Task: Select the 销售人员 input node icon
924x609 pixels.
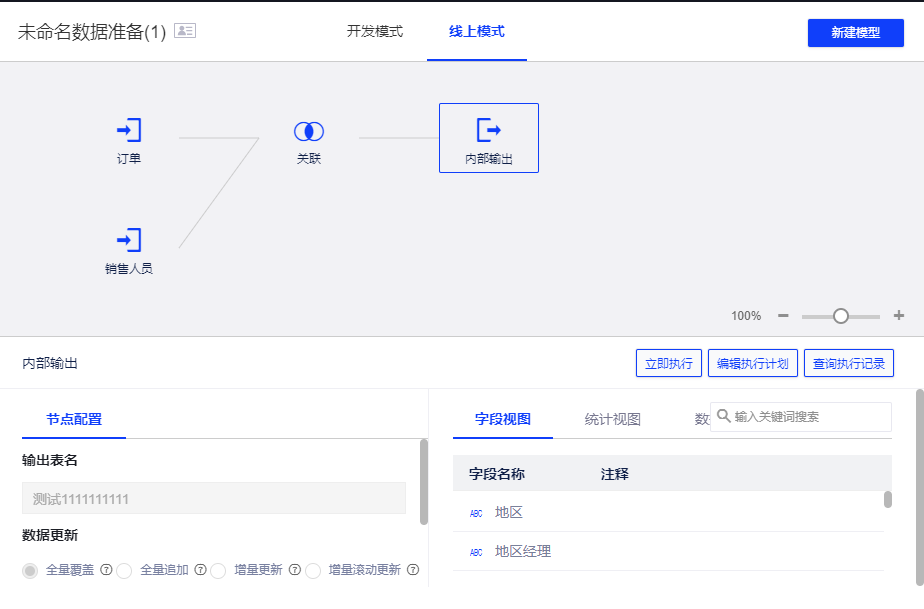Action: point(128,240)
